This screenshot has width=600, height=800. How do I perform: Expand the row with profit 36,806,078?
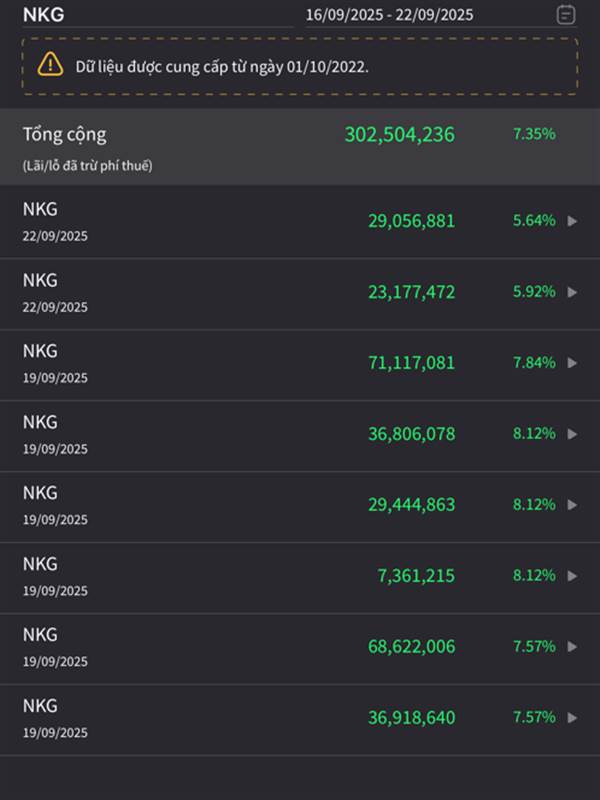pyautogui.click(x=572, y=434)
